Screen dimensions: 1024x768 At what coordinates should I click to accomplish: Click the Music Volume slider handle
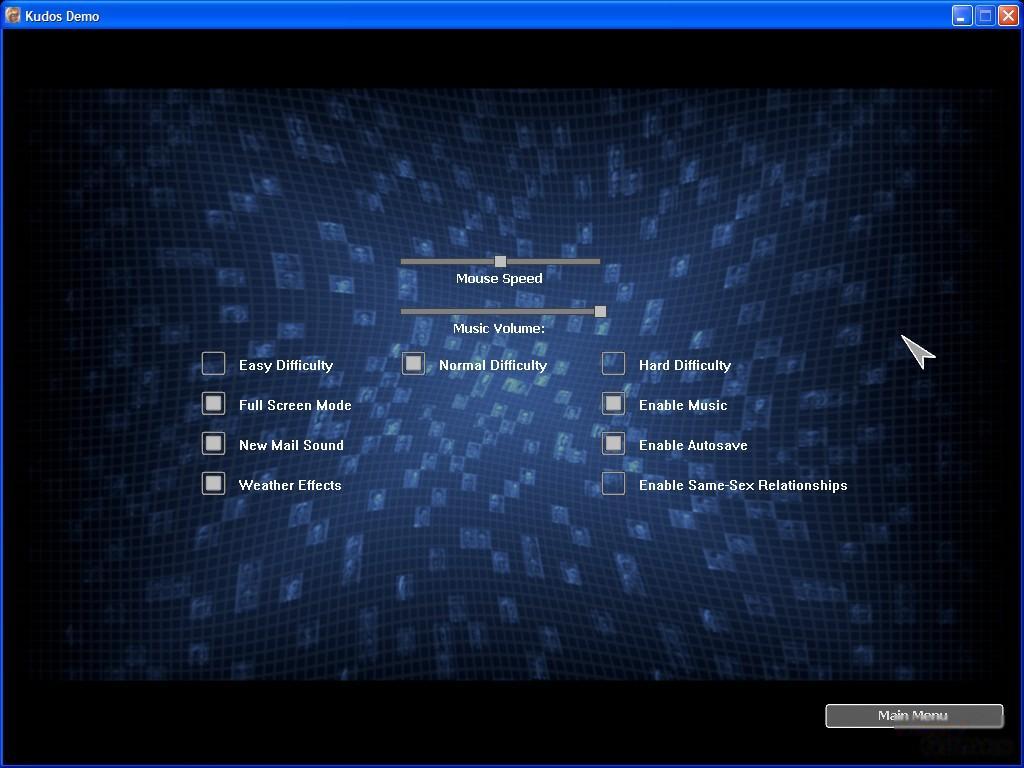click(600, 312)
